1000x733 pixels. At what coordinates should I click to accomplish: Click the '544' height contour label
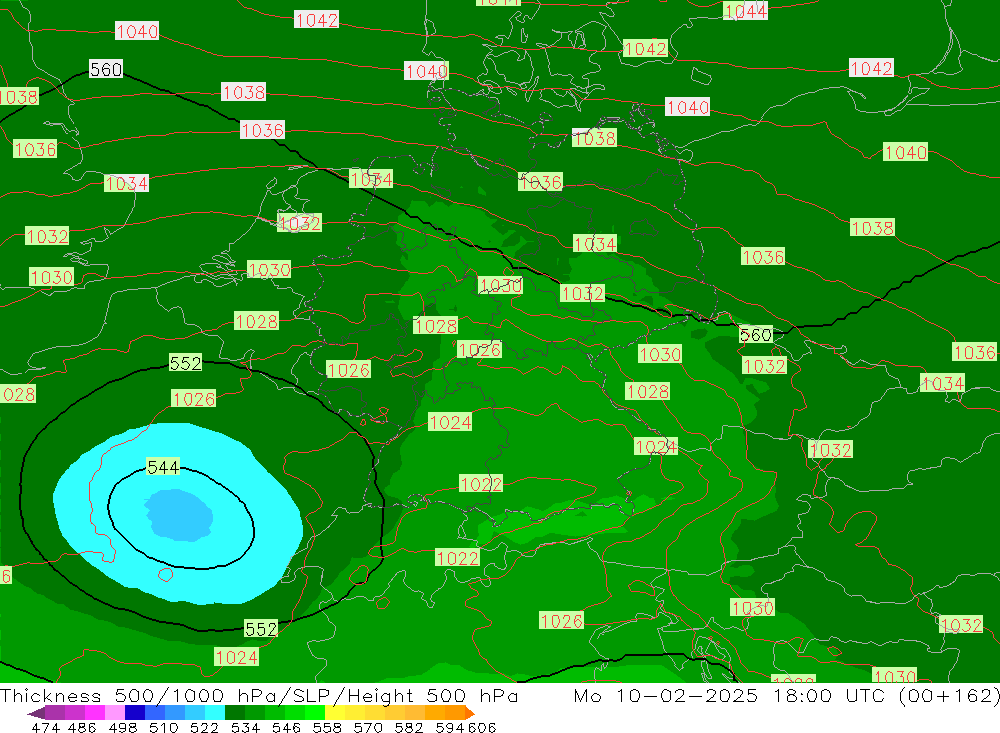pyautogui.click(x=163, y=467)
